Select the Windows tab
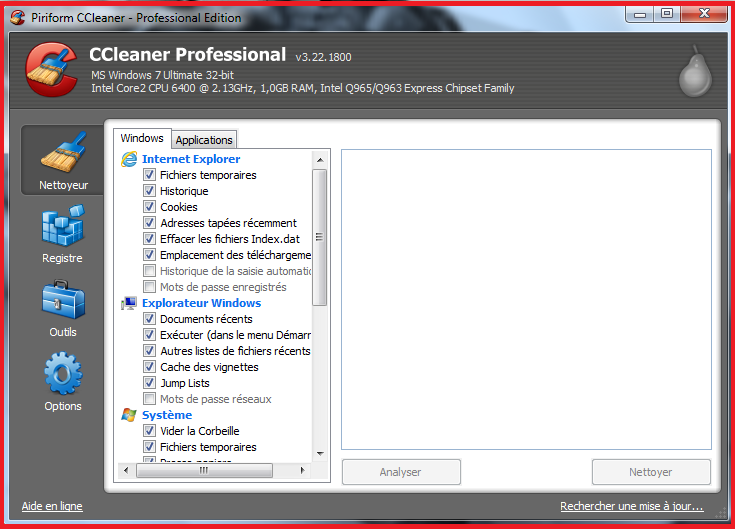Image resolution: width=735 pixels, height=529 pixels. 142,139
